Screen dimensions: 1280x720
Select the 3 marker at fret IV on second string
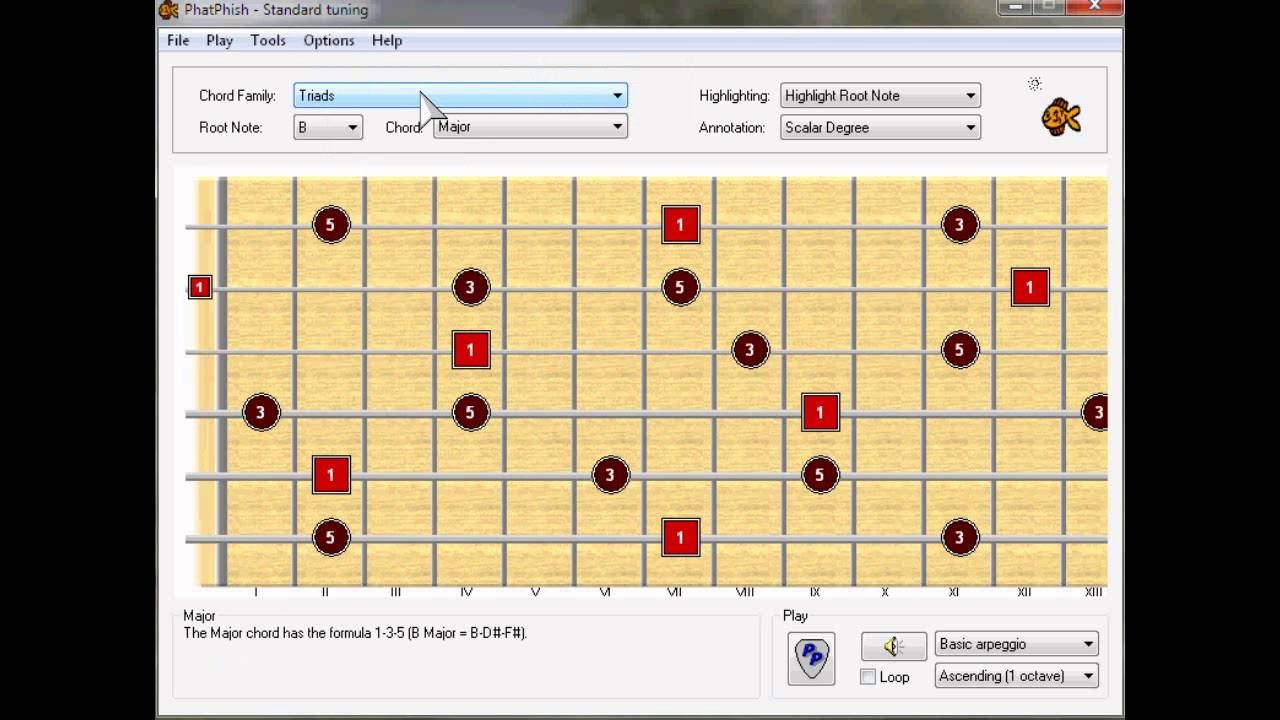coord(470,288)
